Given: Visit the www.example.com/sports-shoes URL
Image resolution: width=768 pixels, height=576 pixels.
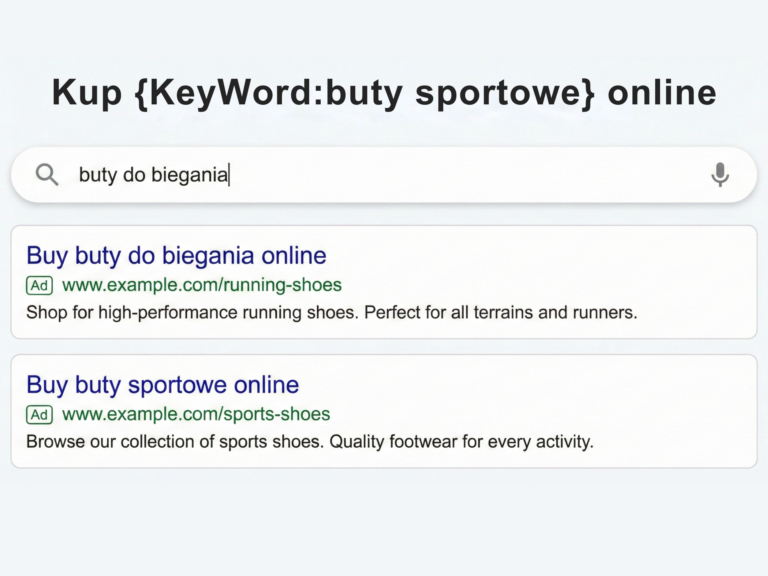Looking at the screenshot, I should click(195, 414).
